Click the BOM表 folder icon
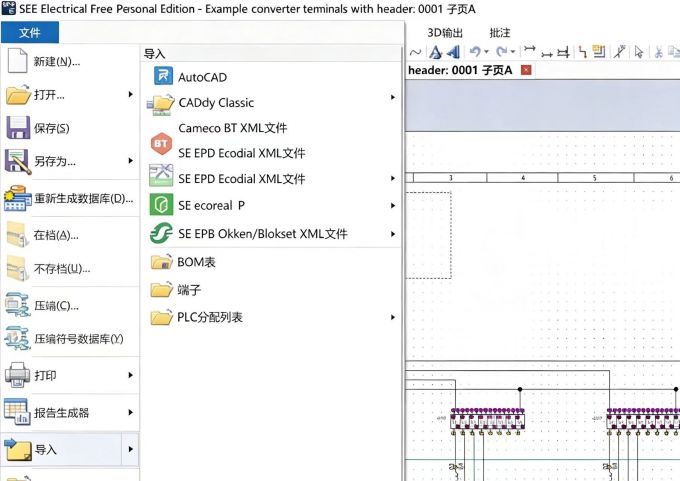 (162, 262)
